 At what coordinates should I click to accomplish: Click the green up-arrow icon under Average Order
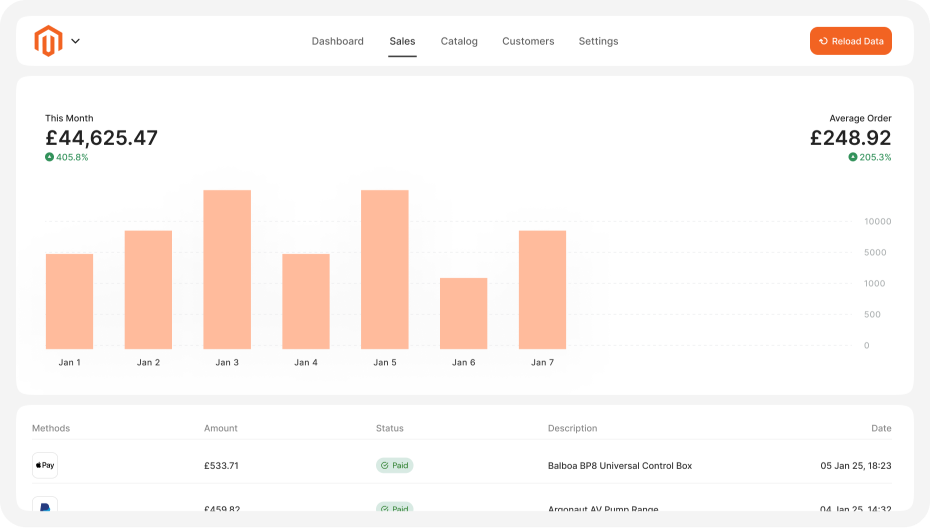coord(853,157)
